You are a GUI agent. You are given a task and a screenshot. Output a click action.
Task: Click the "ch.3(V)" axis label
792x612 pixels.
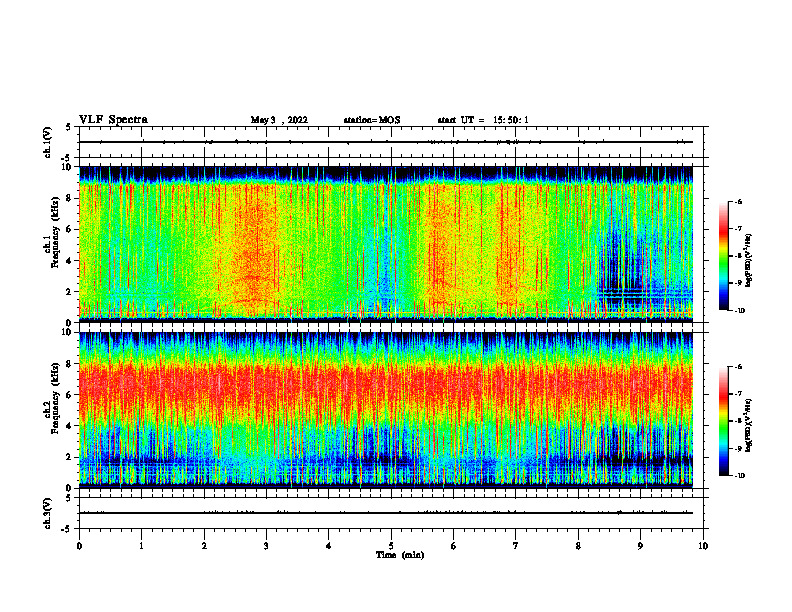click(48, 513)
